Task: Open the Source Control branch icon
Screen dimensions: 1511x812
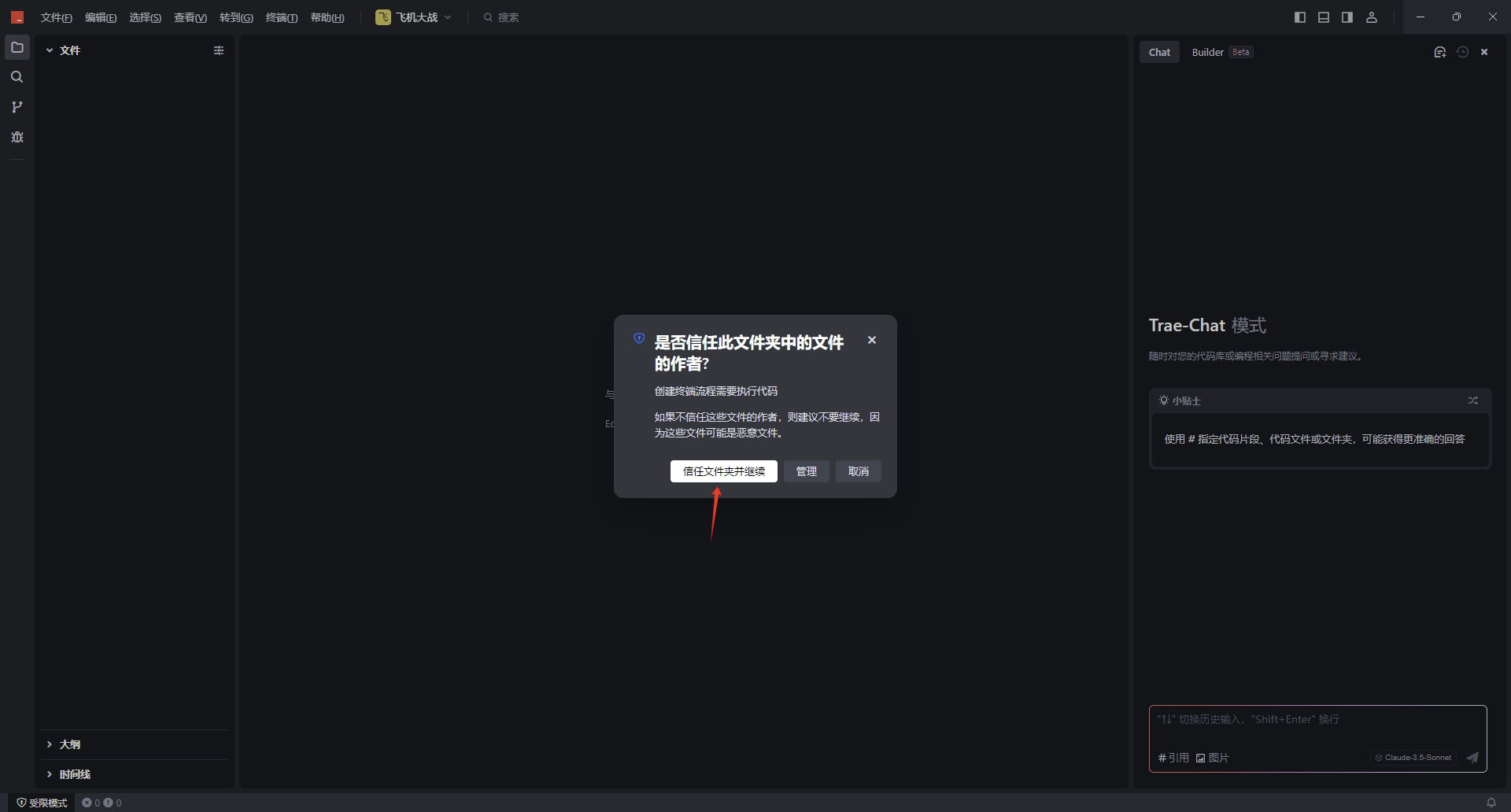Action: point(17,107)
